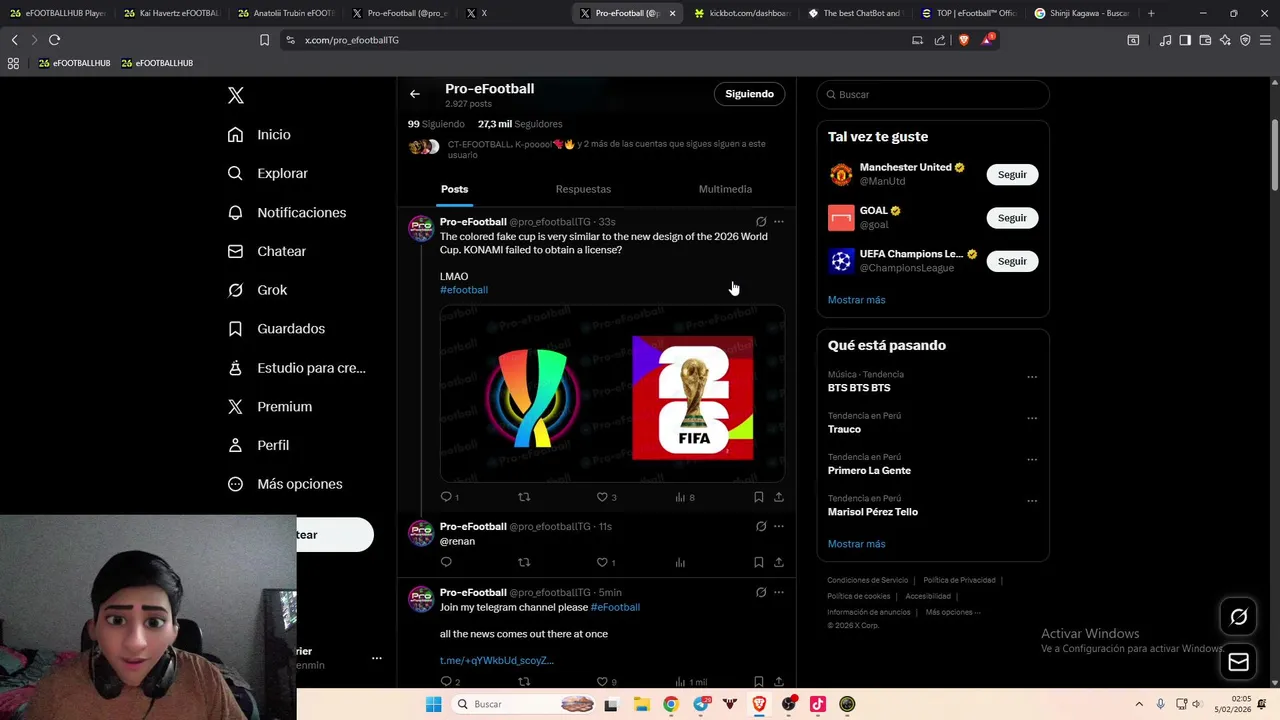Go back with the profile back arrow
Image resolution: width=1280 pixels, height=720 pixels.
415,94
